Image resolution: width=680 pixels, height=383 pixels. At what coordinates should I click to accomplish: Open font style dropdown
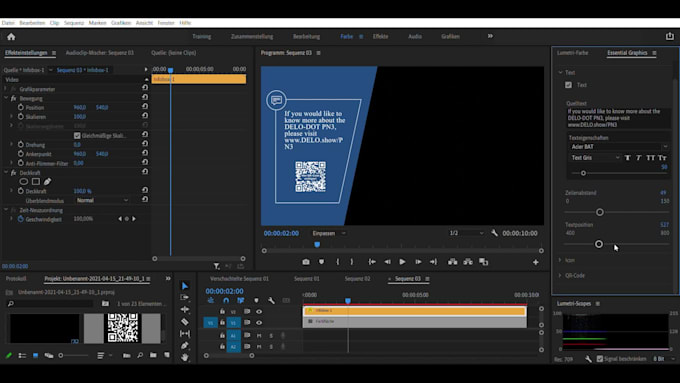tap(595, 158)
